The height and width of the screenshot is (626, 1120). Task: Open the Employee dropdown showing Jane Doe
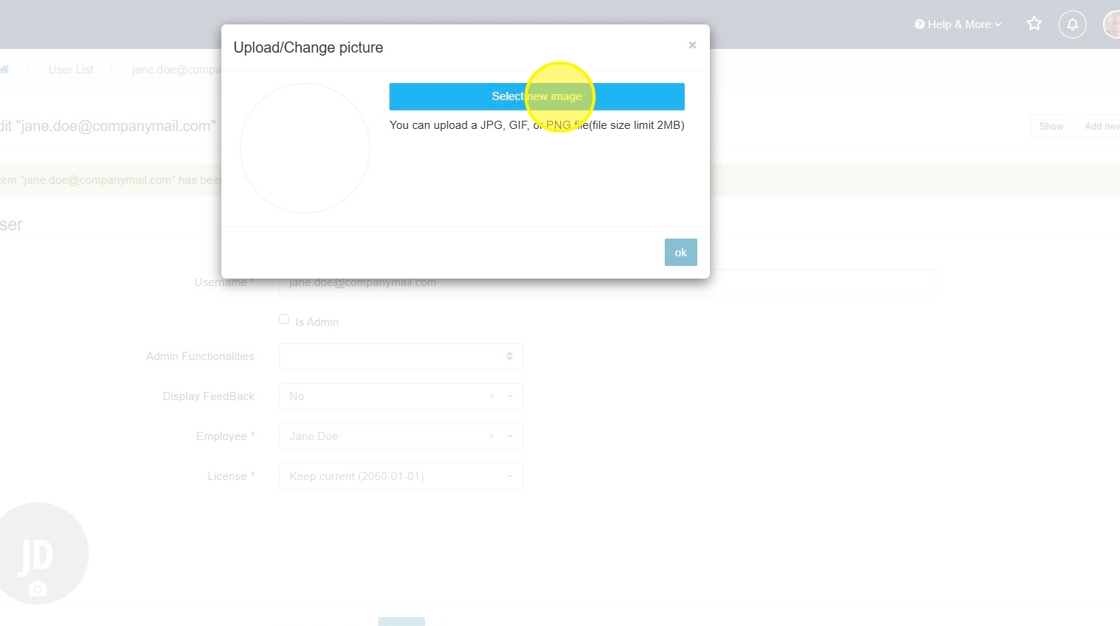(x=385, y=437)
